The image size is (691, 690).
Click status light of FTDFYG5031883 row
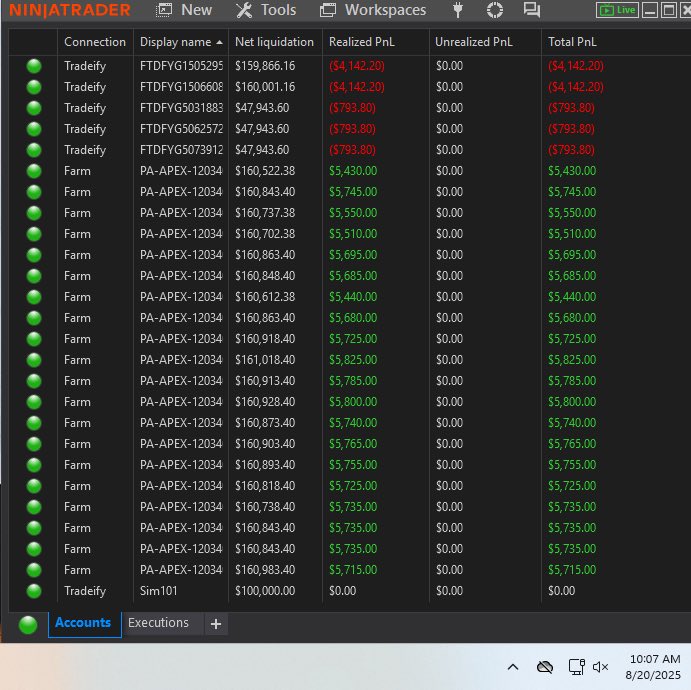pos(34,108)
